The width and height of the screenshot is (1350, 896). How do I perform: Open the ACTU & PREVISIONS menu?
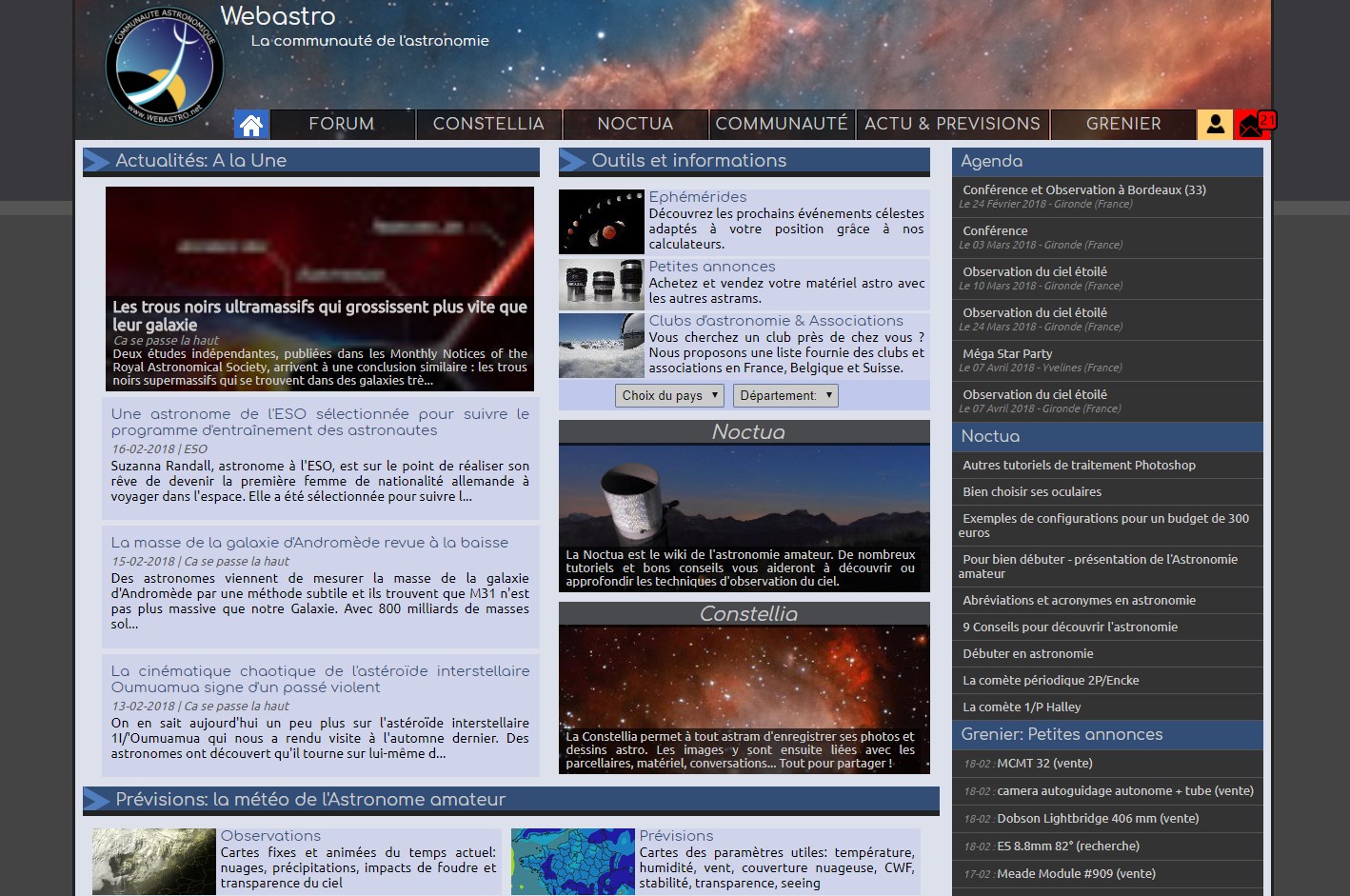click(952, 125)
